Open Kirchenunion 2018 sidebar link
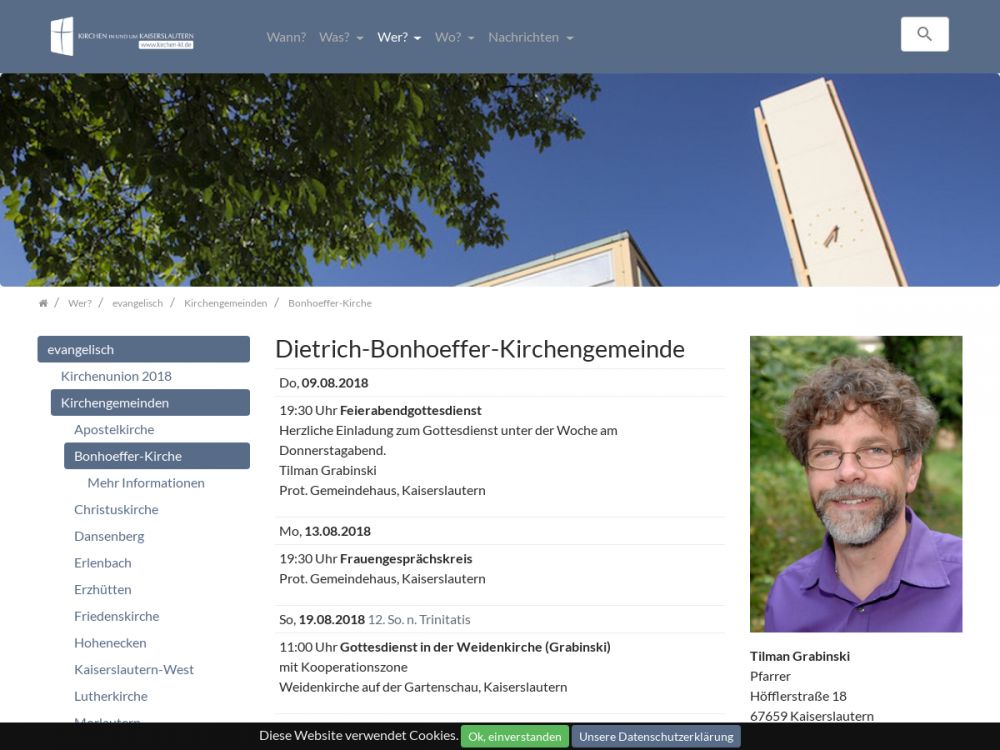The height and width of the screenshot is (750, 1000). 116,376
